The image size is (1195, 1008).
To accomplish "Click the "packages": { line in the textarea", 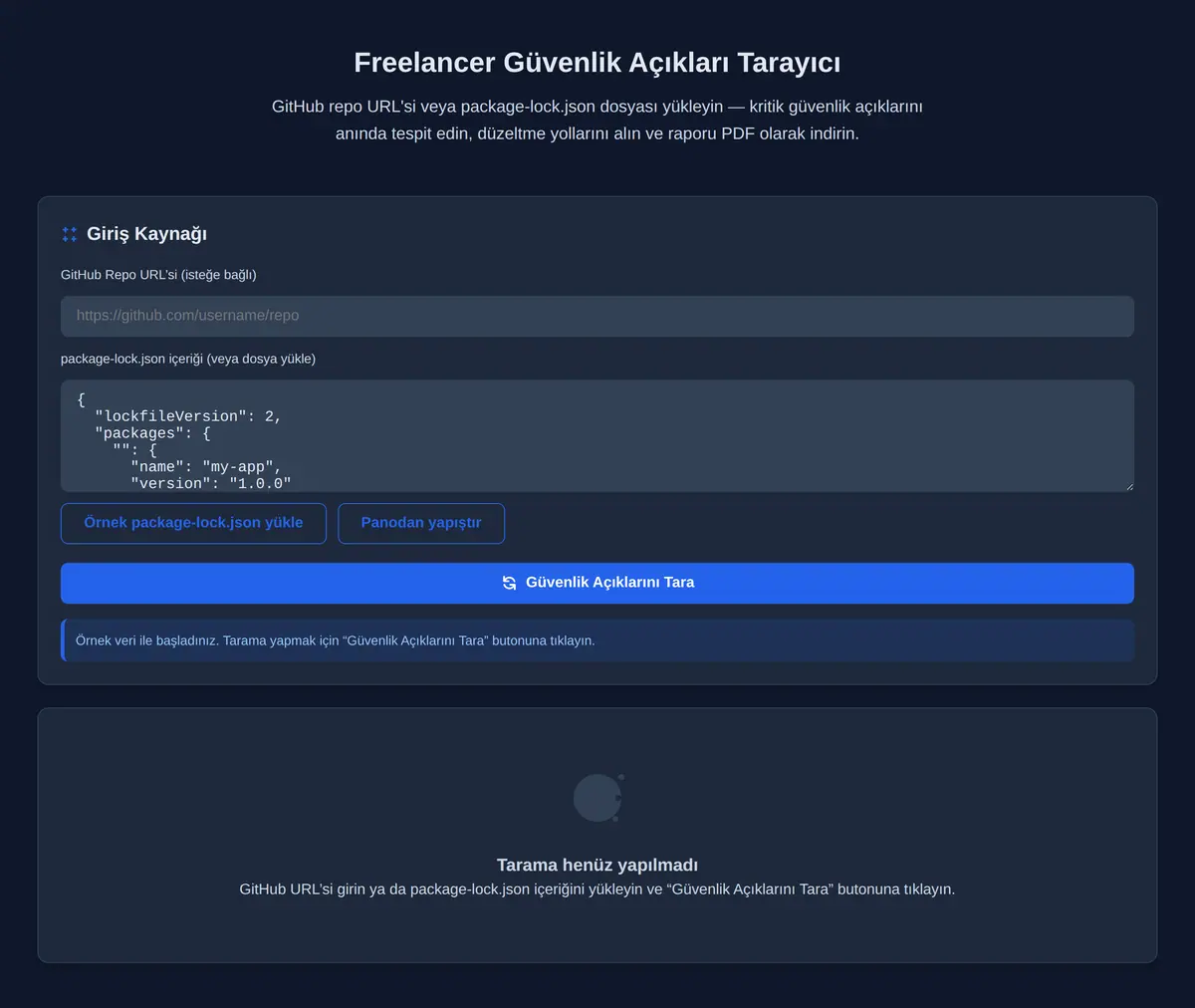I will (152, 433).
